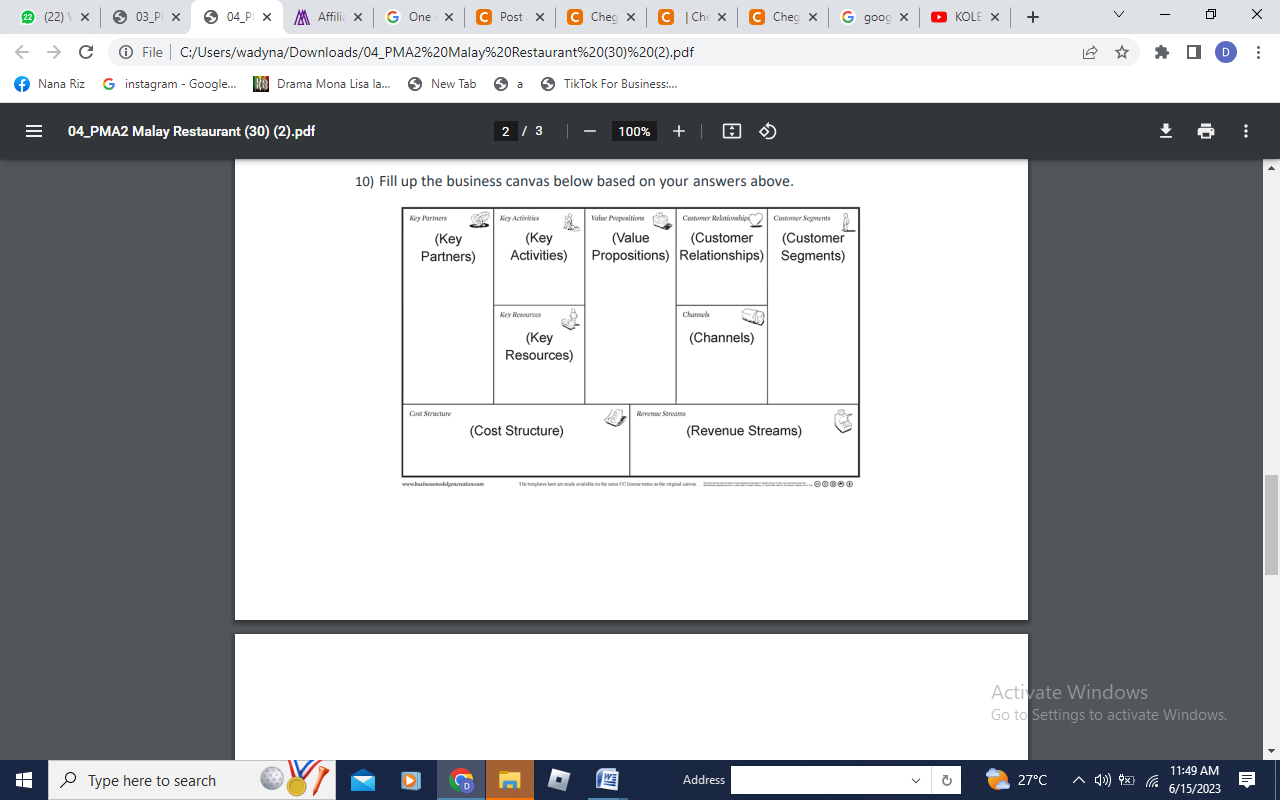Print the PDF document
Viewport: 1280px width, 800px height.
click(x=1206, y=131)
